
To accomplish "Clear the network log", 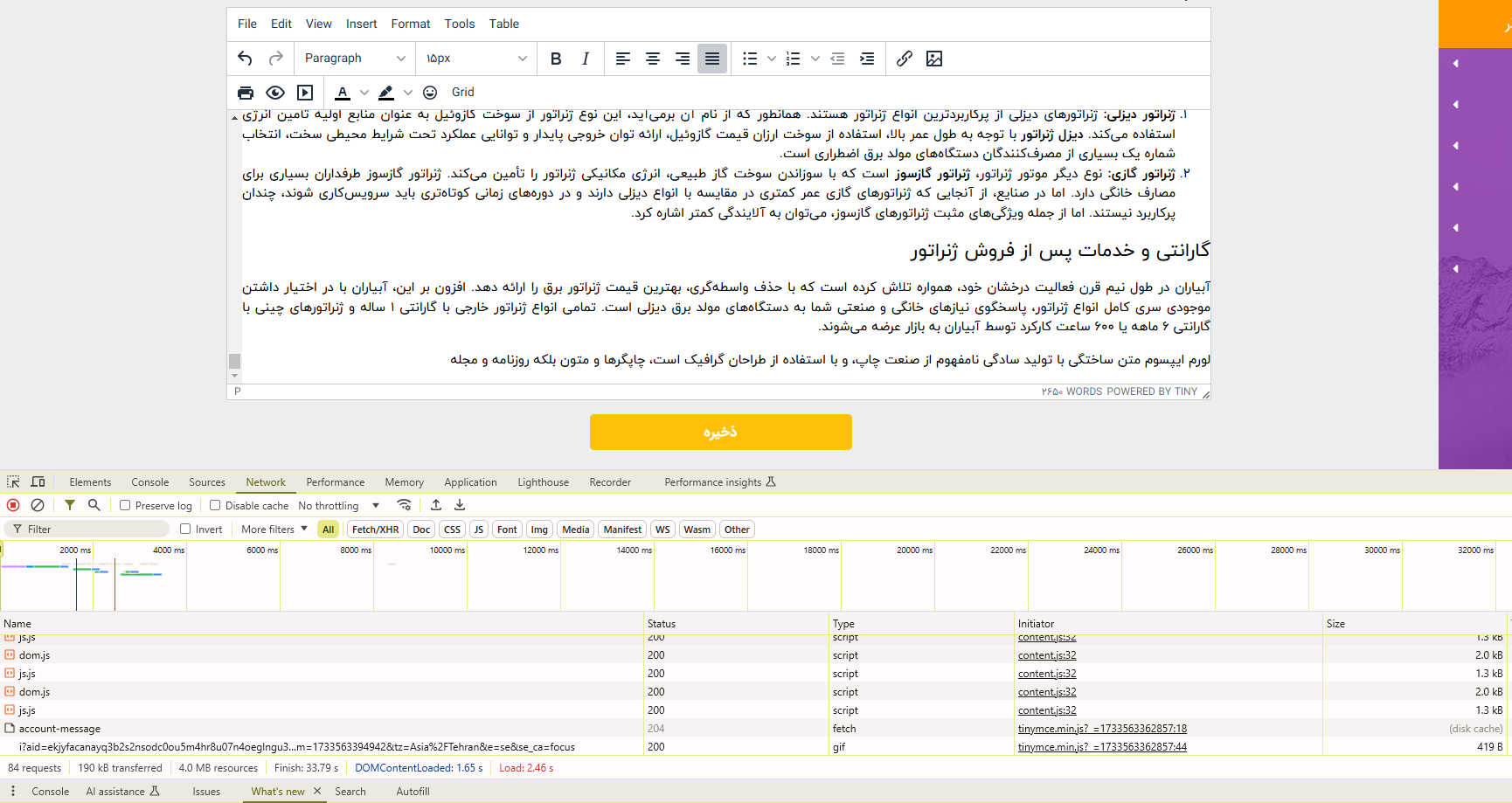I will tap(38, 505).
